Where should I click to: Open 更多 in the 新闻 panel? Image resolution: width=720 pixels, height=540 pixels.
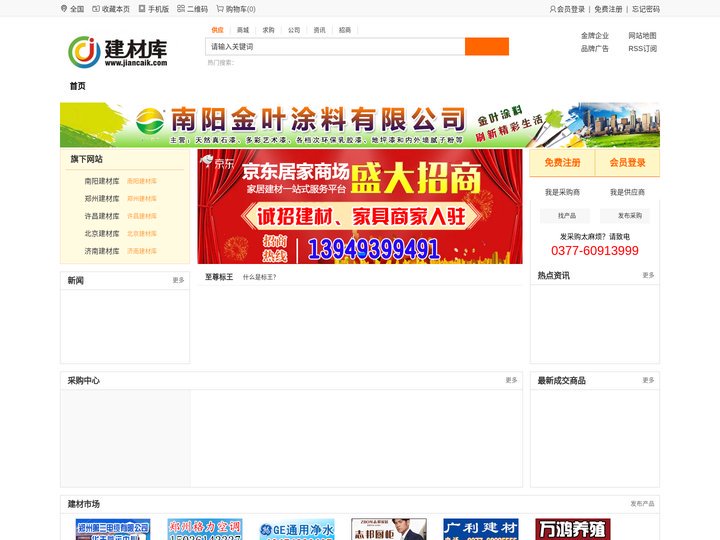pyautogui.click(x=178, y=280)
